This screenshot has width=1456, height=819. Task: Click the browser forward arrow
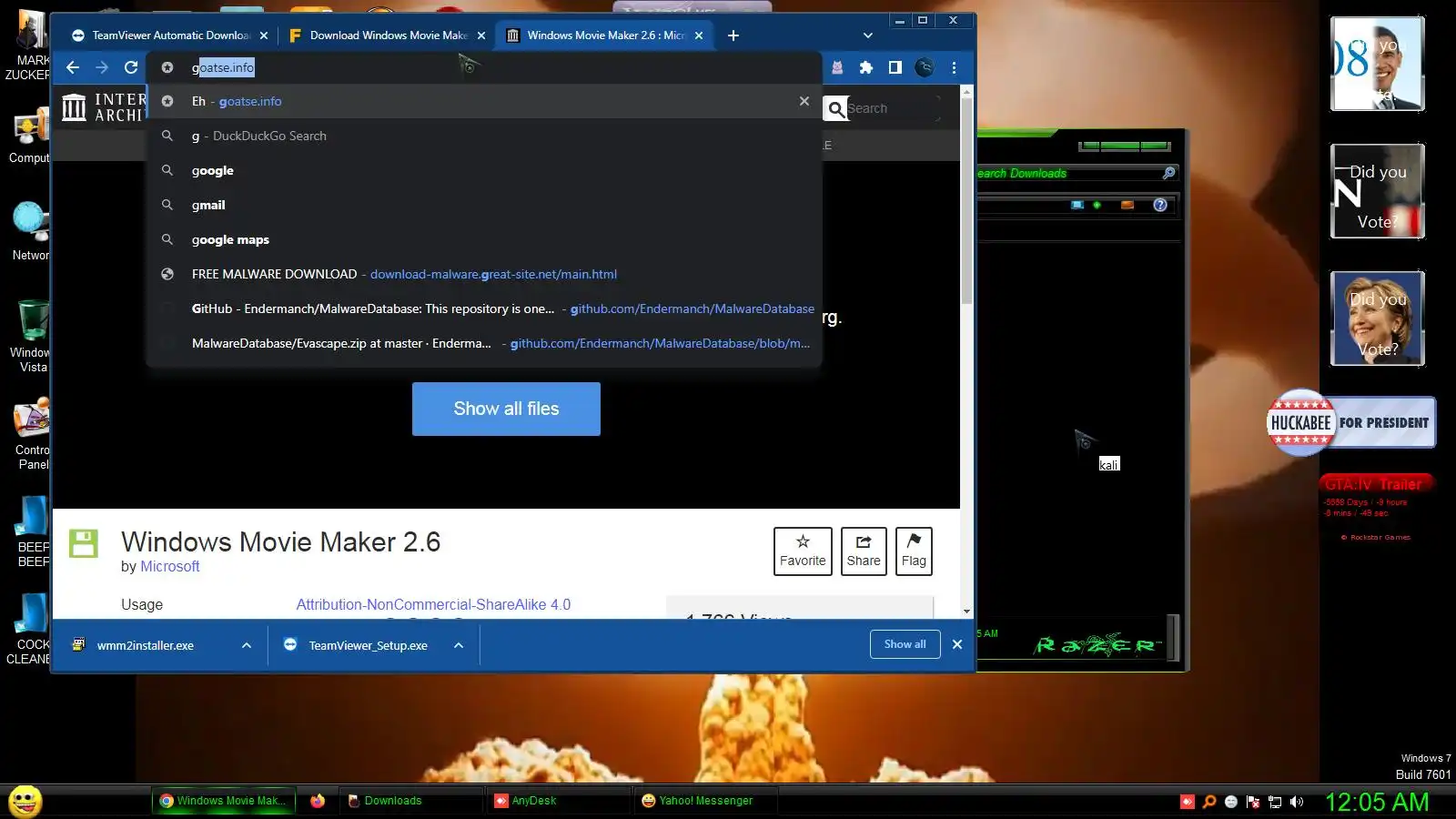pyautogui.click(x=102, y=67)
